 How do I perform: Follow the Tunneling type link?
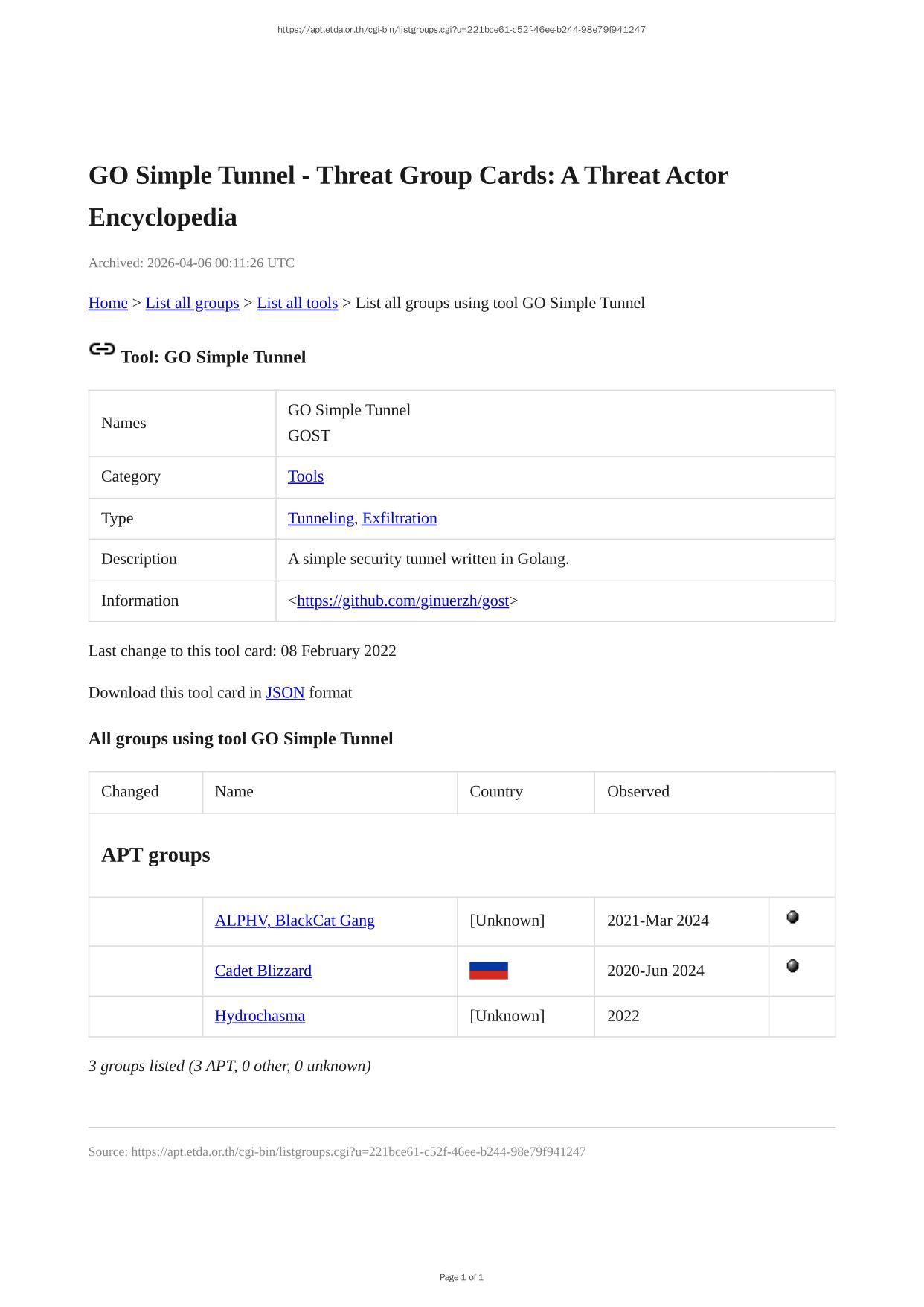[x=321, y=518]
